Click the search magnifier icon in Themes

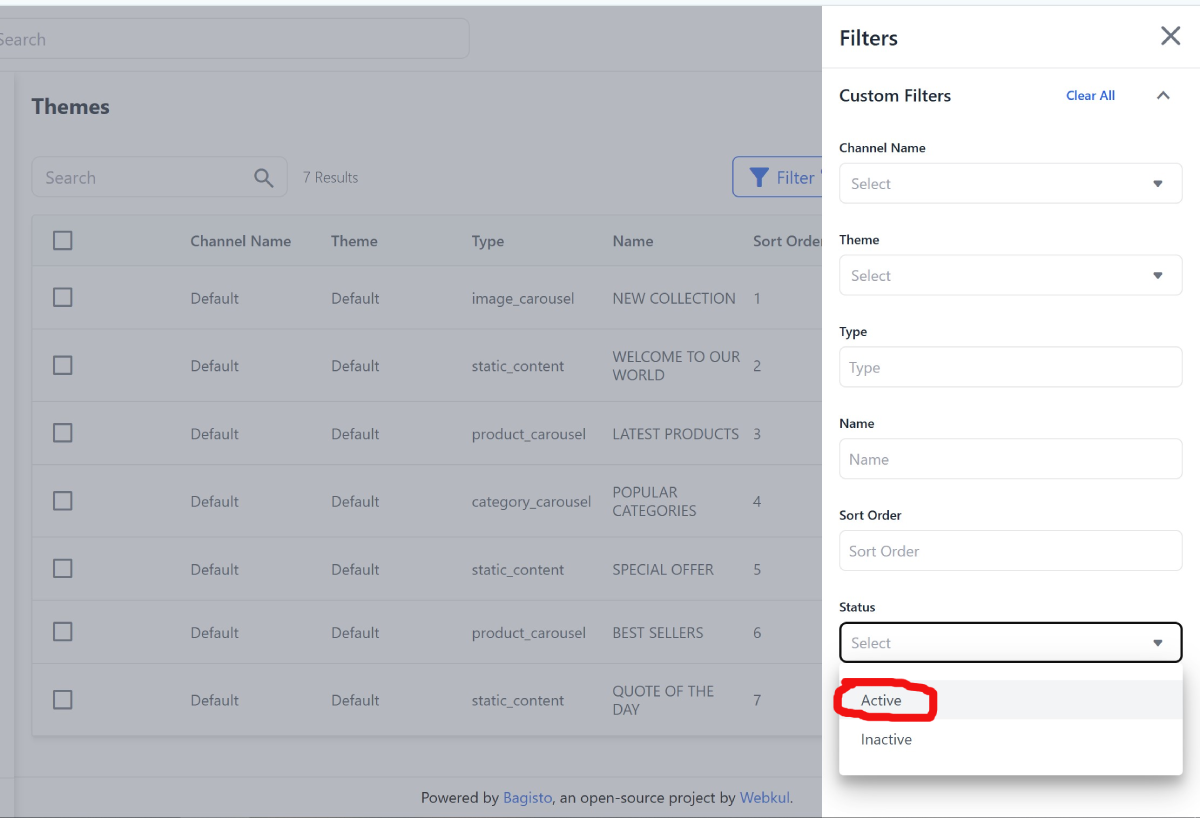tap(264, 178)
